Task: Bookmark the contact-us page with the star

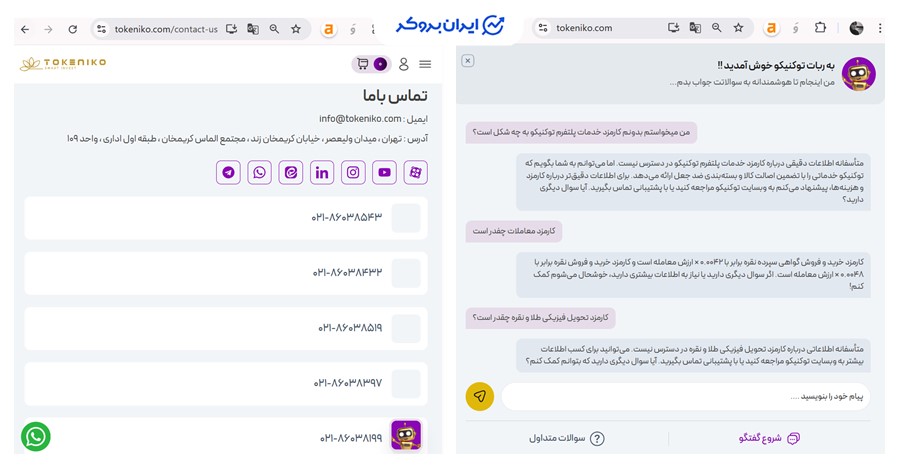Action: click(x=296, y=29)
